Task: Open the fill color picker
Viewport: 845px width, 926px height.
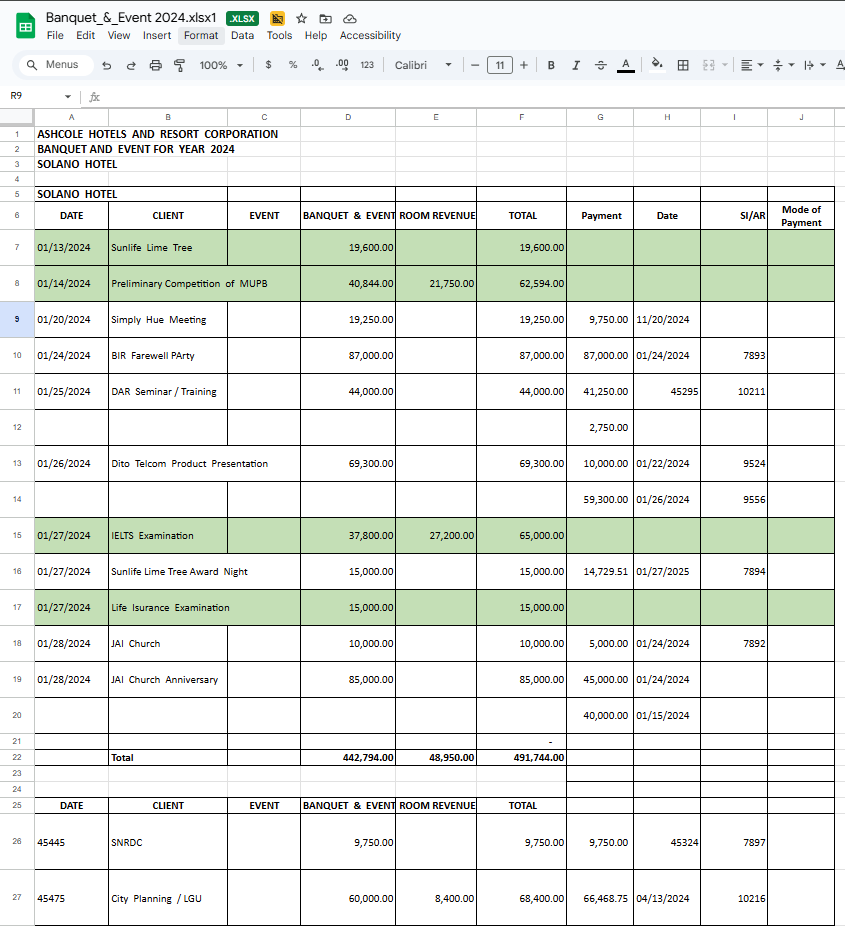Action: coord(657,65)
